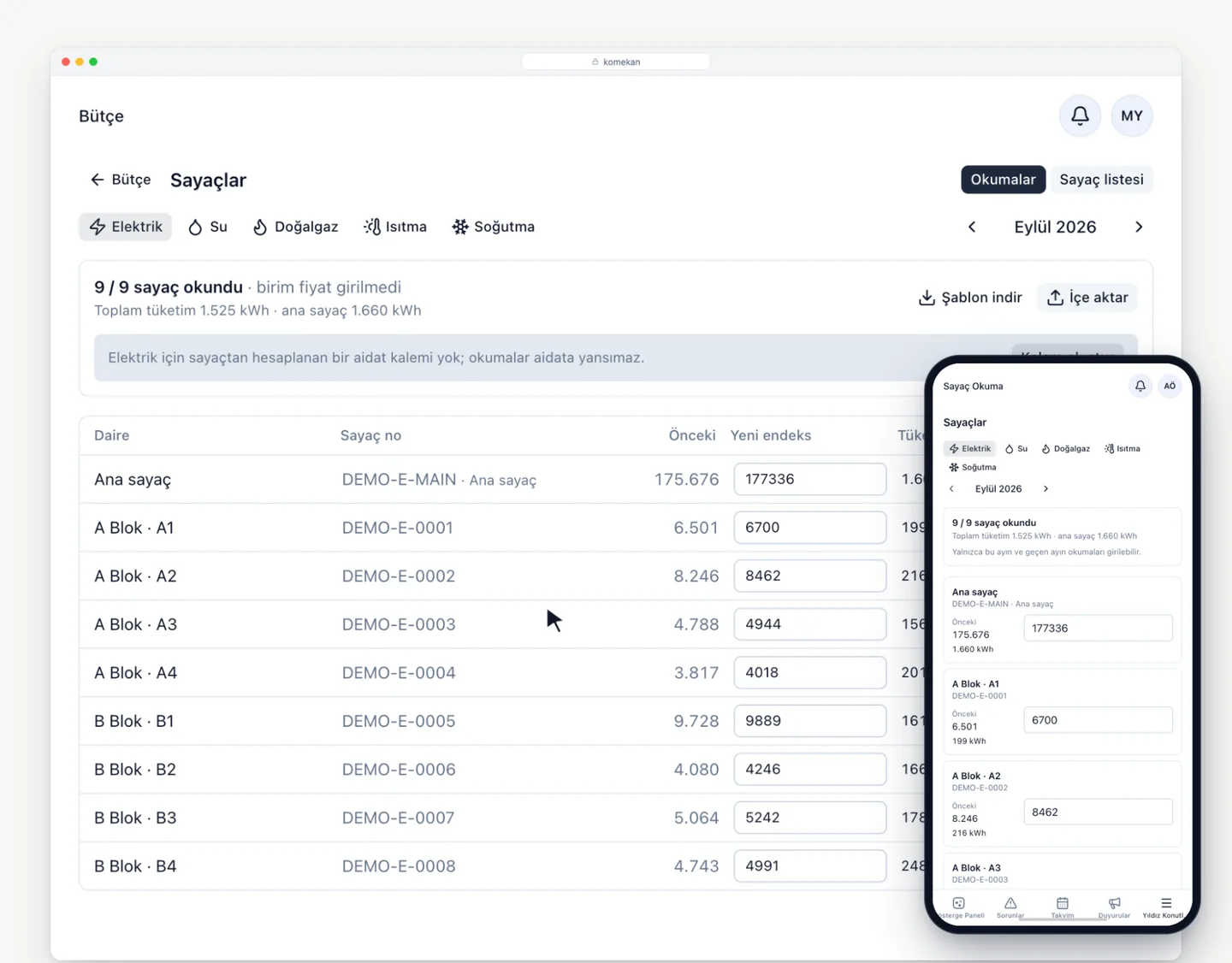1232x963 pixels.
Task: Edit B Blok · B2 index field 4246
Action: (809, 769)
